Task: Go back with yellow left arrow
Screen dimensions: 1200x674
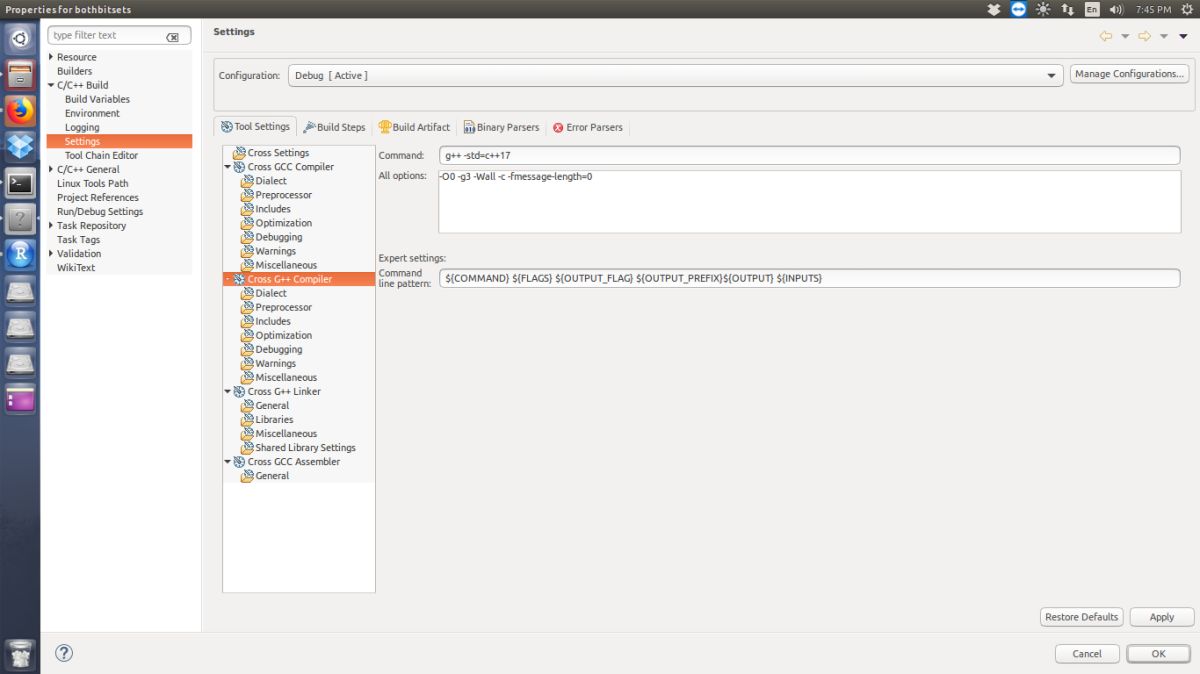Action: 1106,36
